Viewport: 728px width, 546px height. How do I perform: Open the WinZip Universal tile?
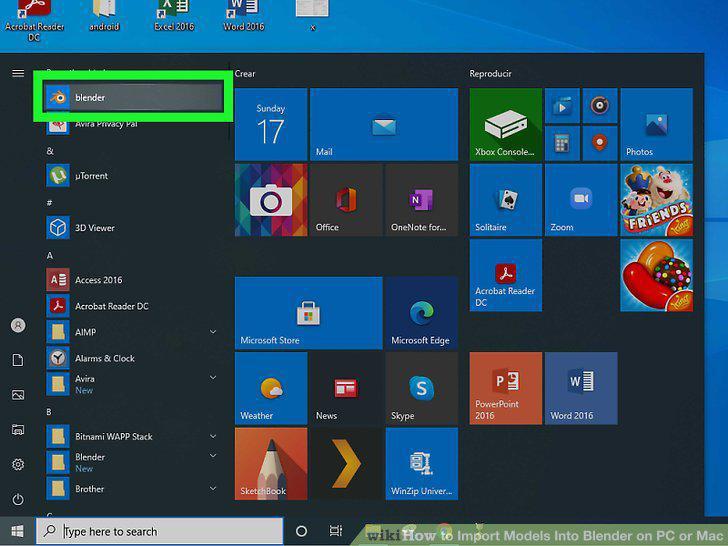click(x=422, y=464)
